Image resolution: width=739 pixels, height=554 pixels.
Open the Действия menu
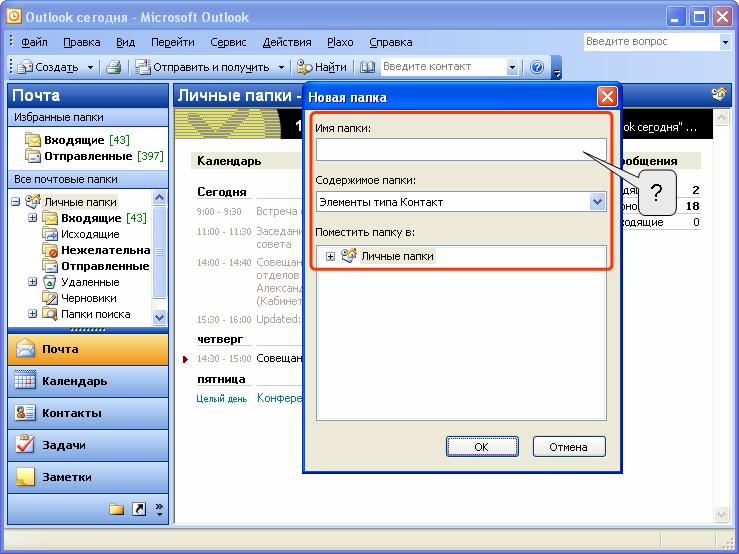coord(287,42)
